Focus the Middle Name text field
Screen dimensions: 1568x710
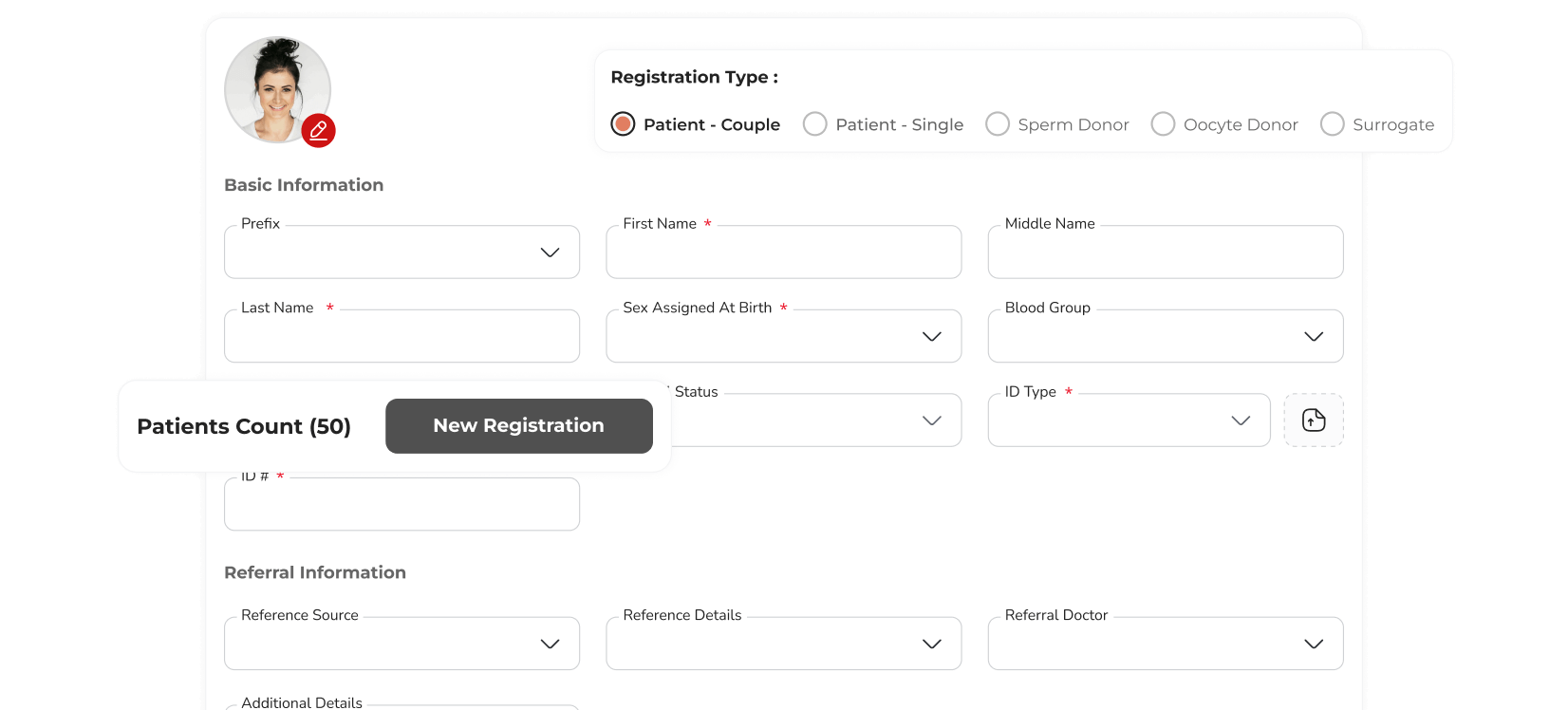tap(1165, 253)
